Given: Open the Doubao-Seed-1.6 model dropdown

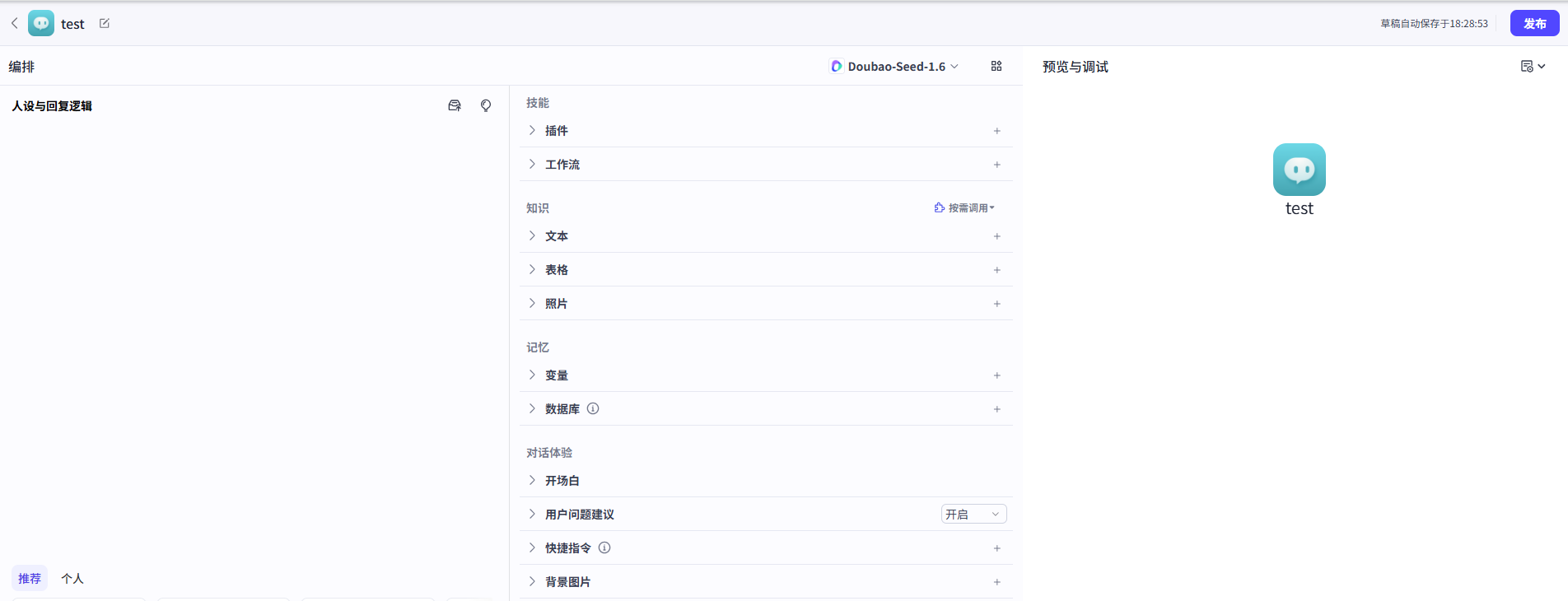Looking at the screenshot, I should pos(895,66).
